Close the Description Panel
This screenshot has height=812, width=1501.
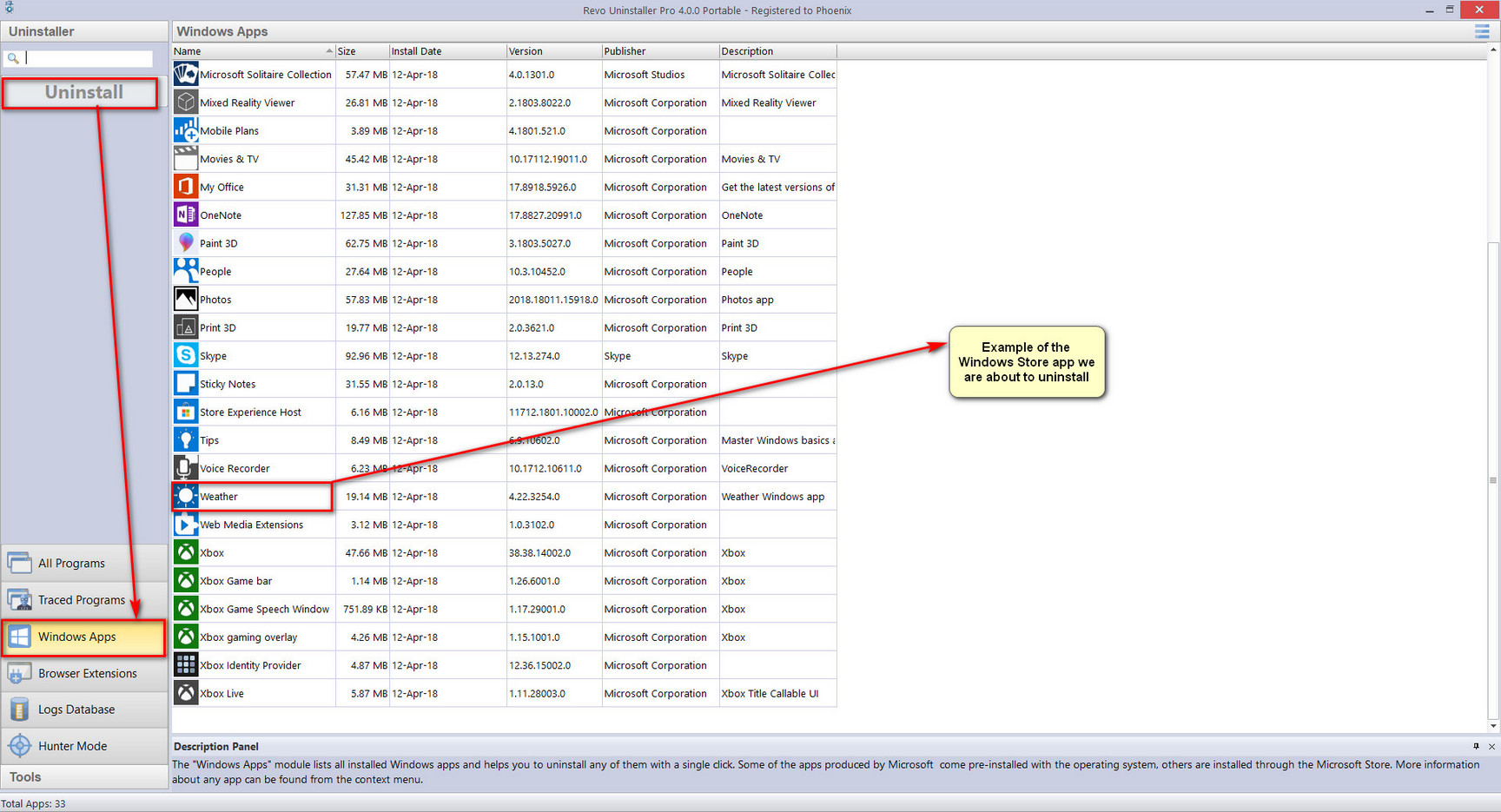tap(1492, 746)
